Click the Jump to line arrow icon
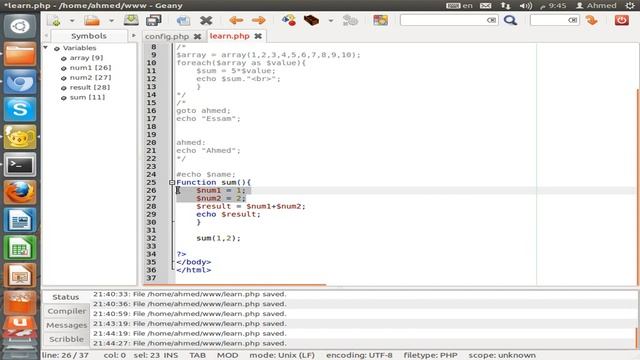Image resolution: width=640 pixels, height=360 pixels. click(x=591, y=20)
